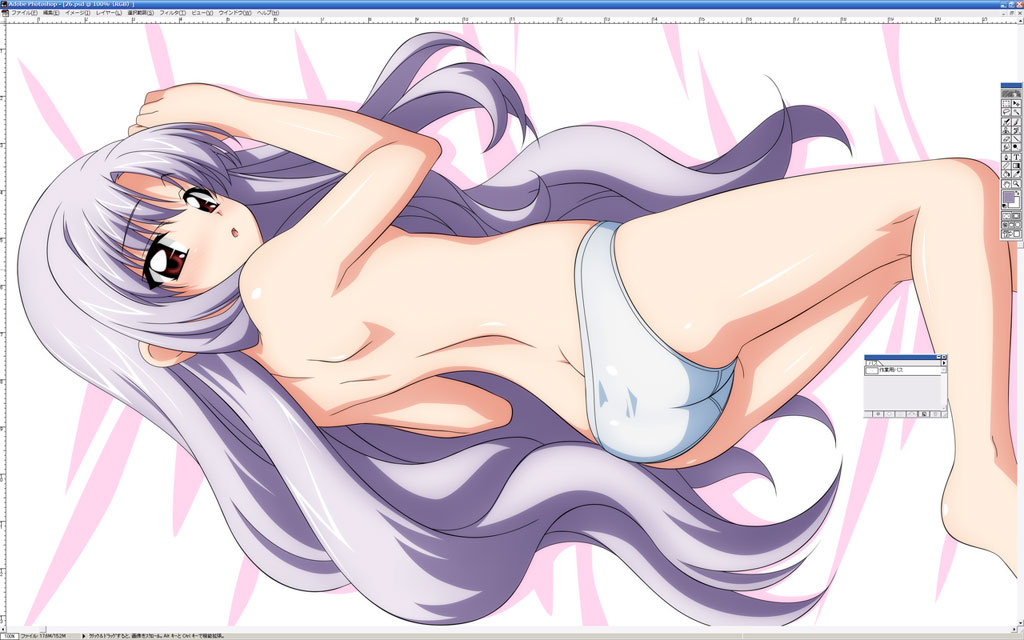Select the Eraser tool

pos(1006,138)
